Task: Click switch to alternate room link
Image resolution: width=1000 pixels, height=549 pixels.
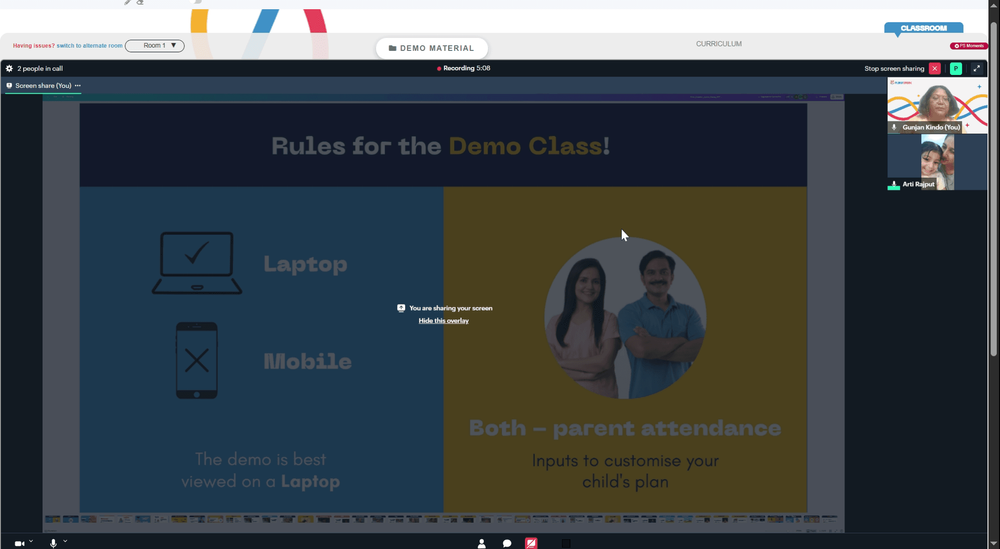Action: [x=89, y=45]
